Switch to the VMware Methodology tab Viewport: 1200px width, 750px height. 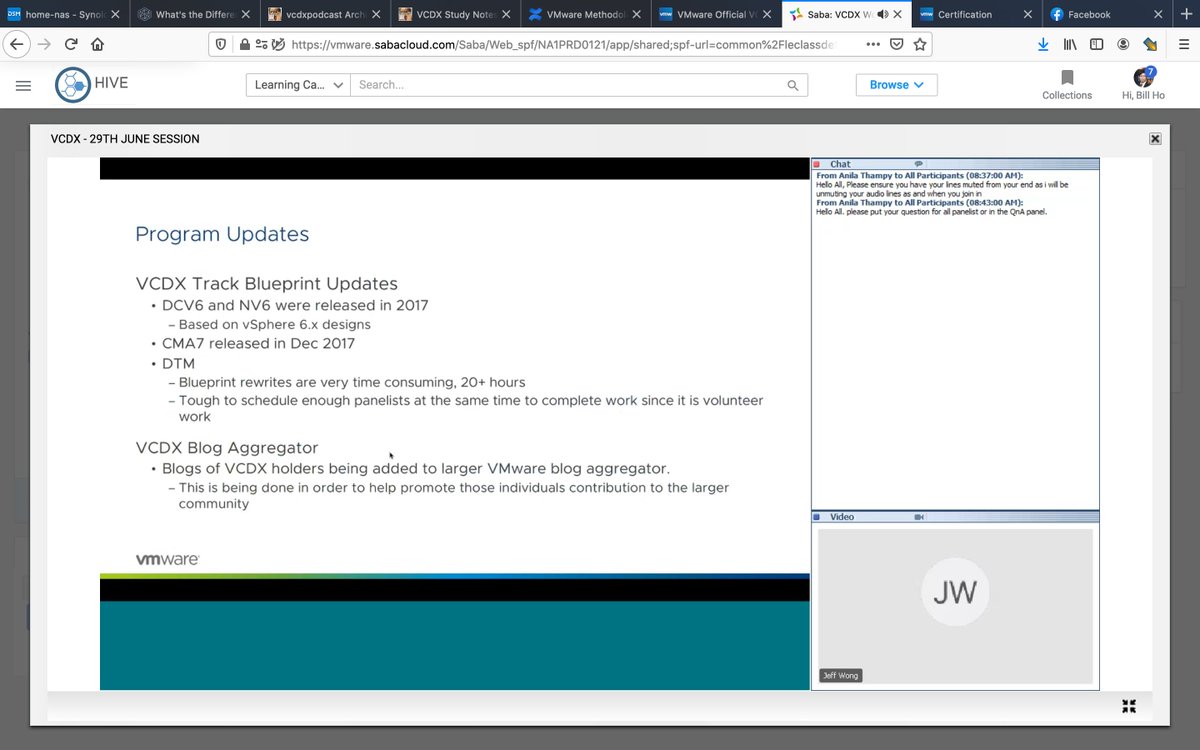[x=585, y=14]
